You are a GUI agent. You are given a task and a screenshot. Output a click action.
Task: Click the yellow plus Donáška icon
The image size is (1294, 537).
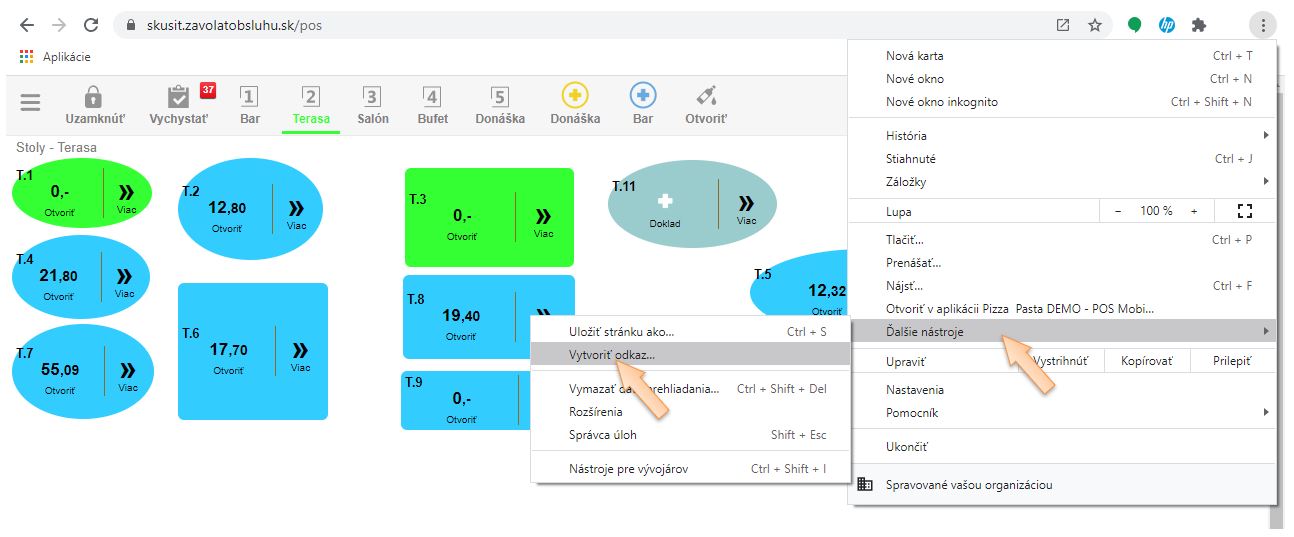point(575,96)
